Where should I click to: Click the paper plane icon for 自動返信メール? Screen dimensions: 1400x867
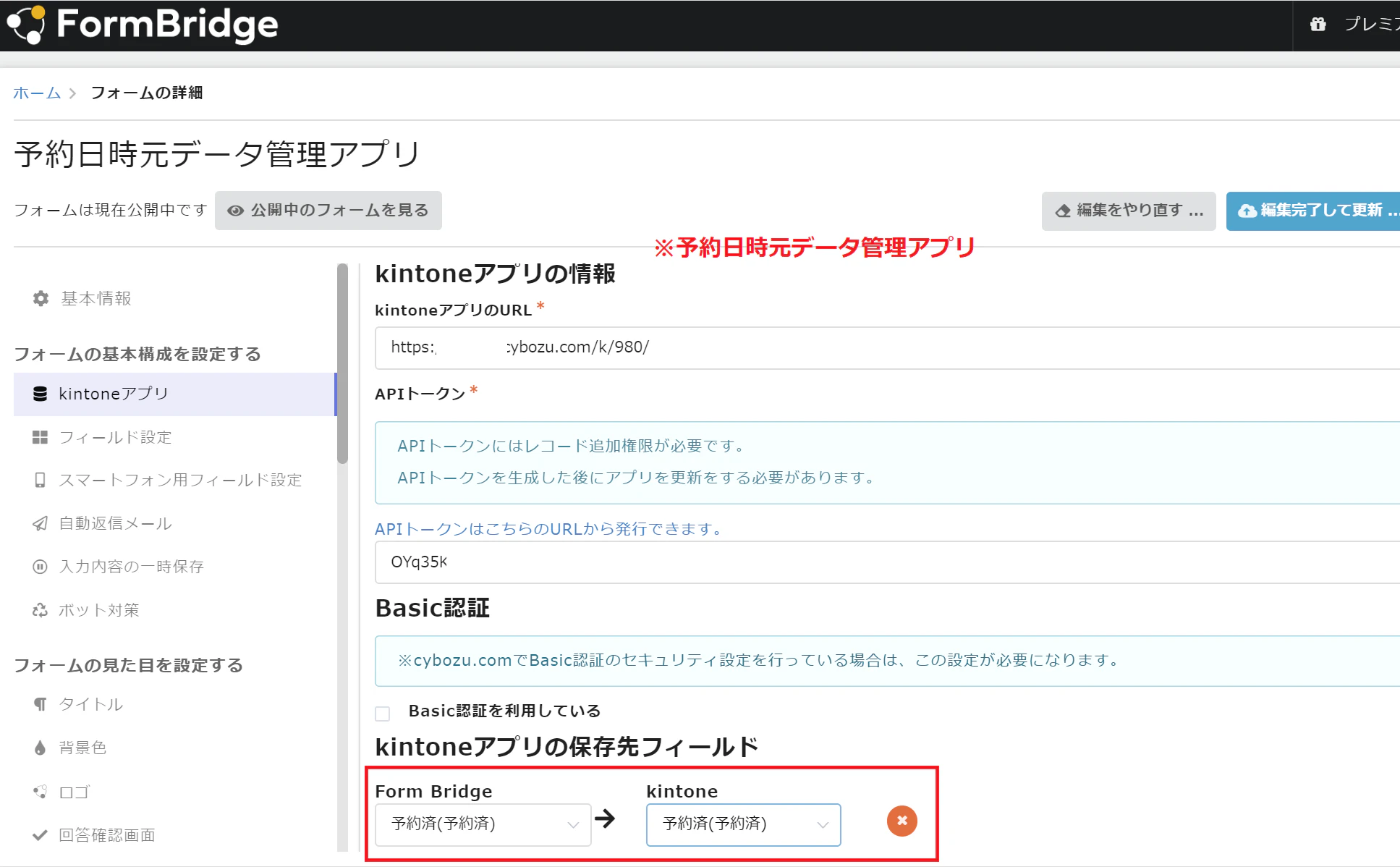[40, 523]
